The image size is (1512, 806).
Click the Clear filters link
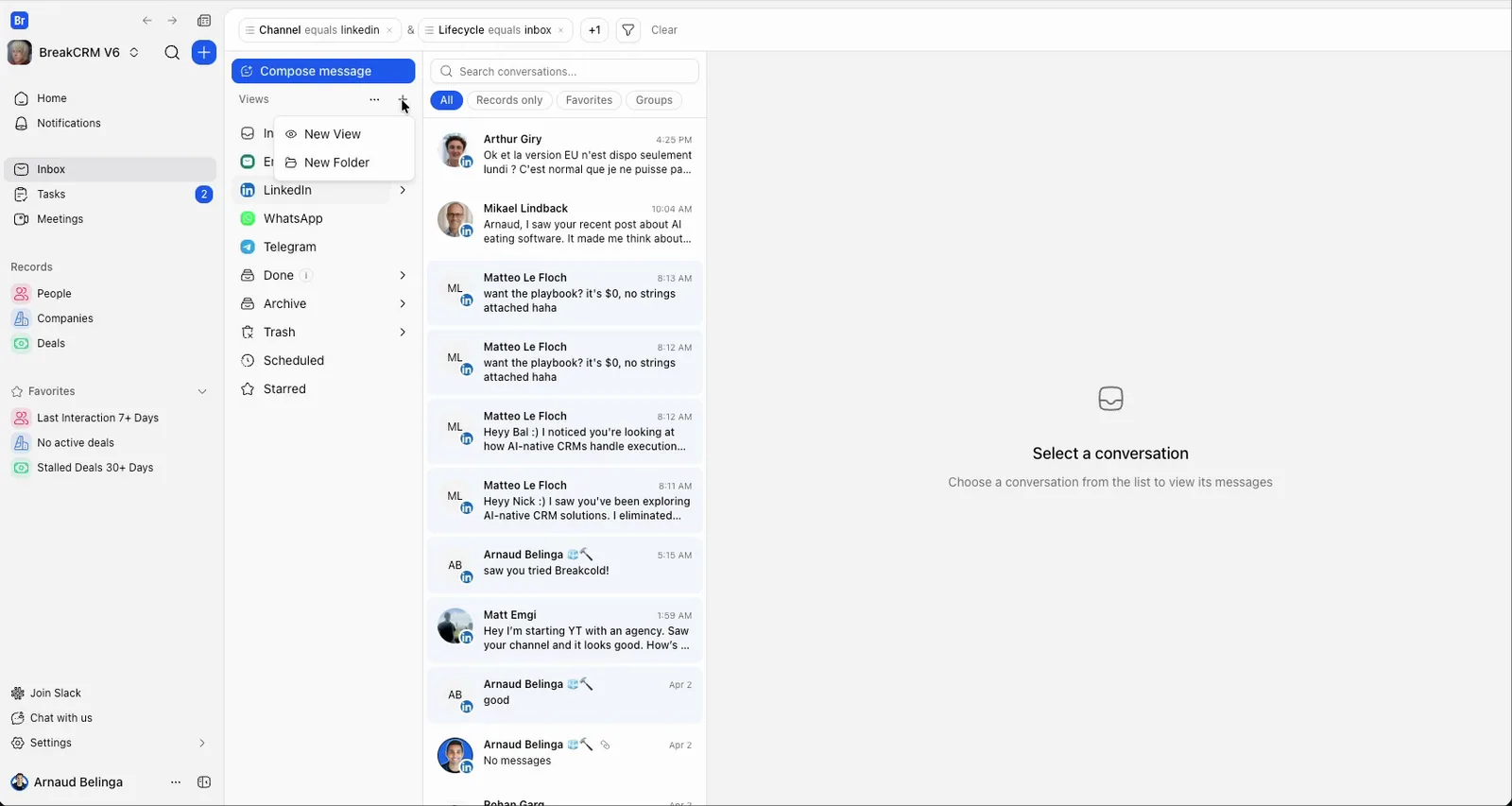[x=664, y=30]
